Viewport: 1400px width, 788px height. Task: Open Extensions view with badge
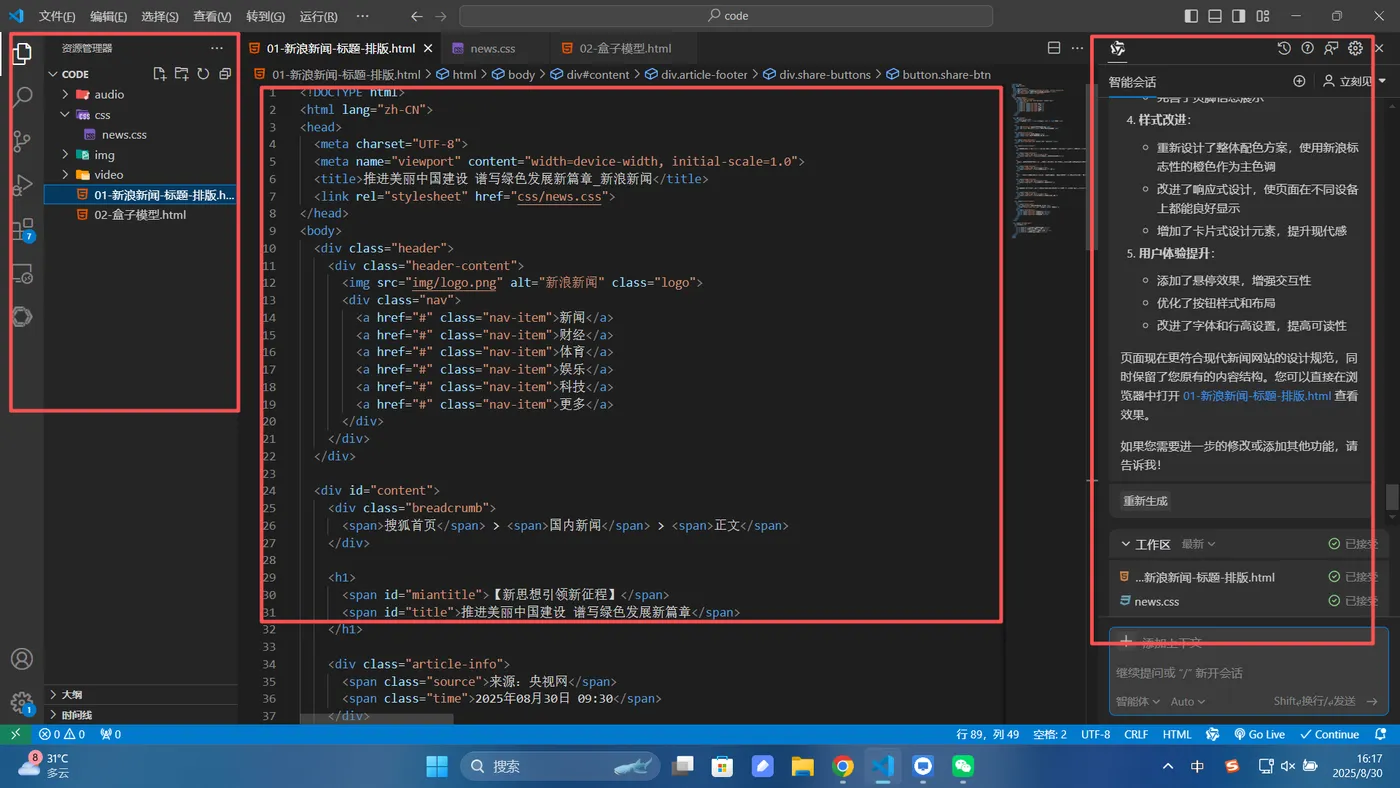click(22, 231)
